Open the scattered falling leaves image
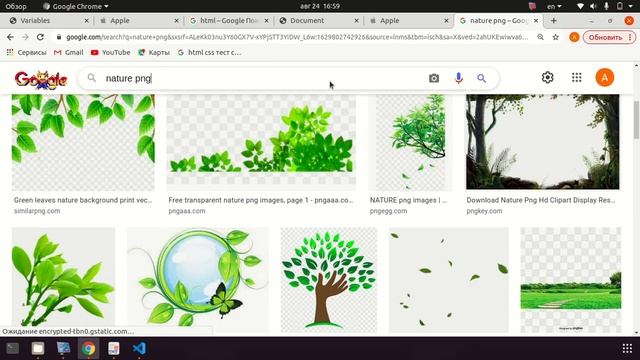640x360 pixels. click(x=449, y=280)
